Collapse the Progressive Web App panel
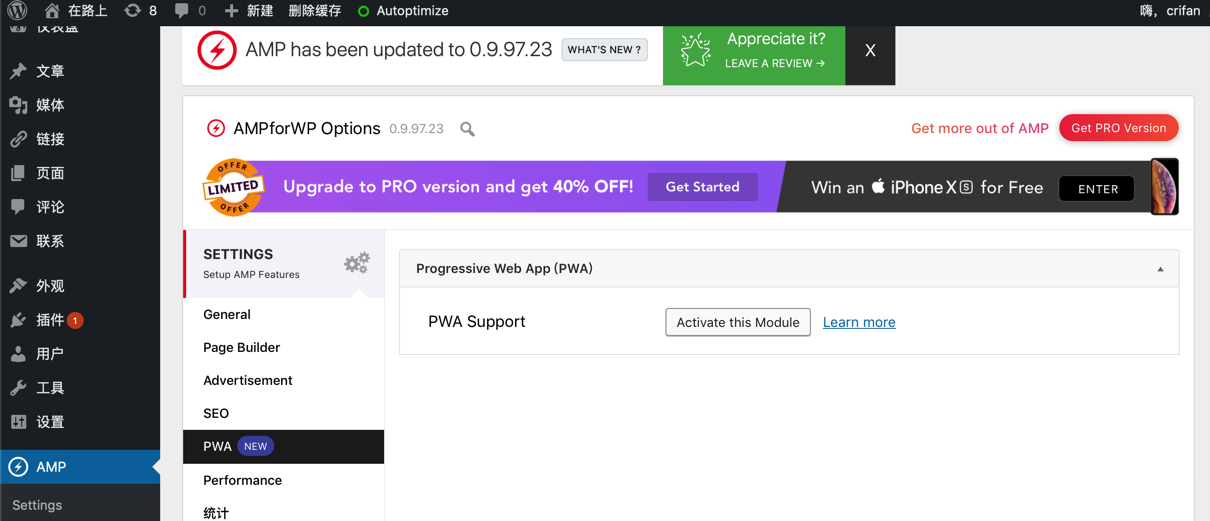 [x=1160, y=269]
